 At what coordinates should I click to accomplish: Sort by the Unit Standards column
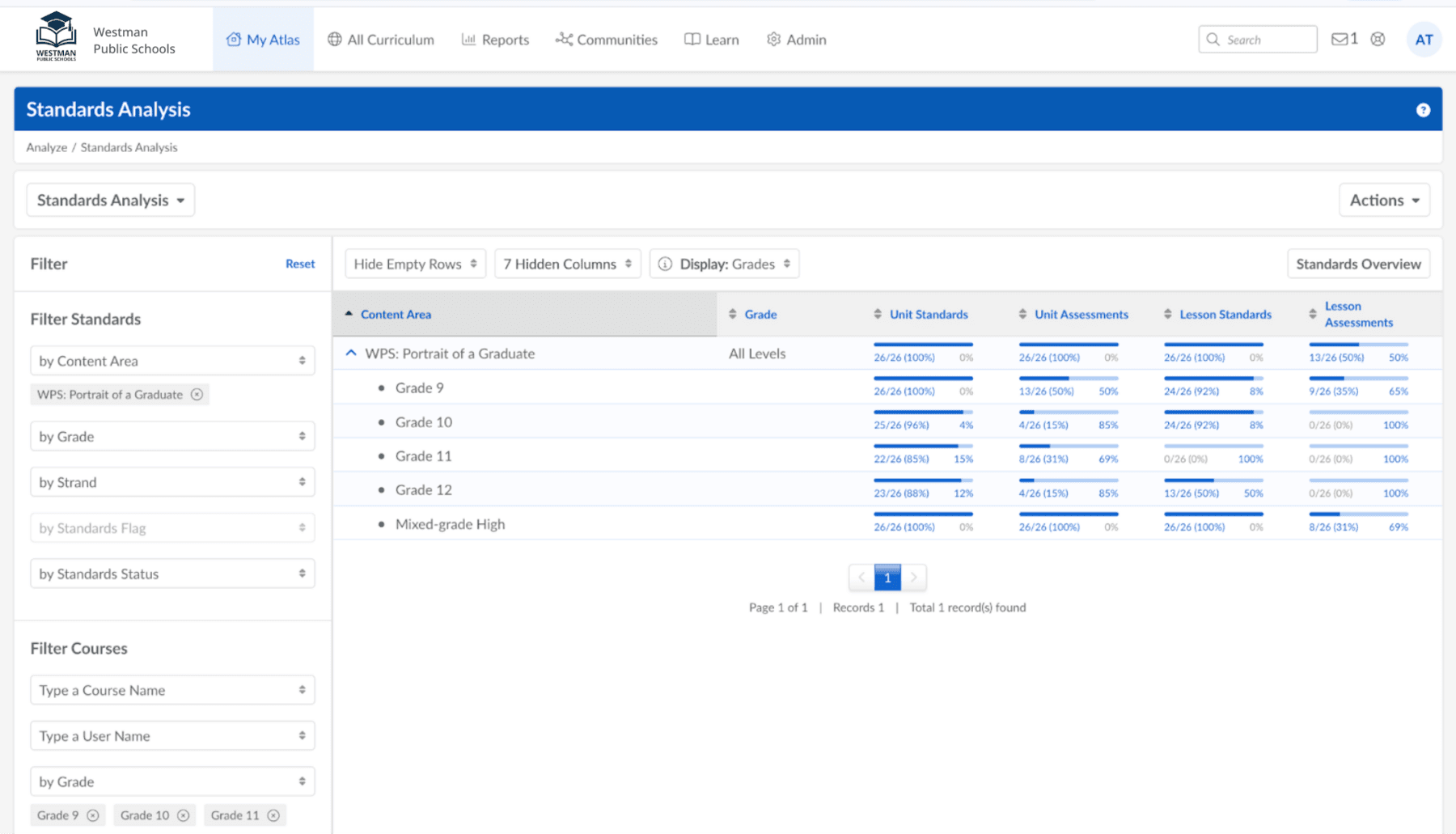point(928,315)
